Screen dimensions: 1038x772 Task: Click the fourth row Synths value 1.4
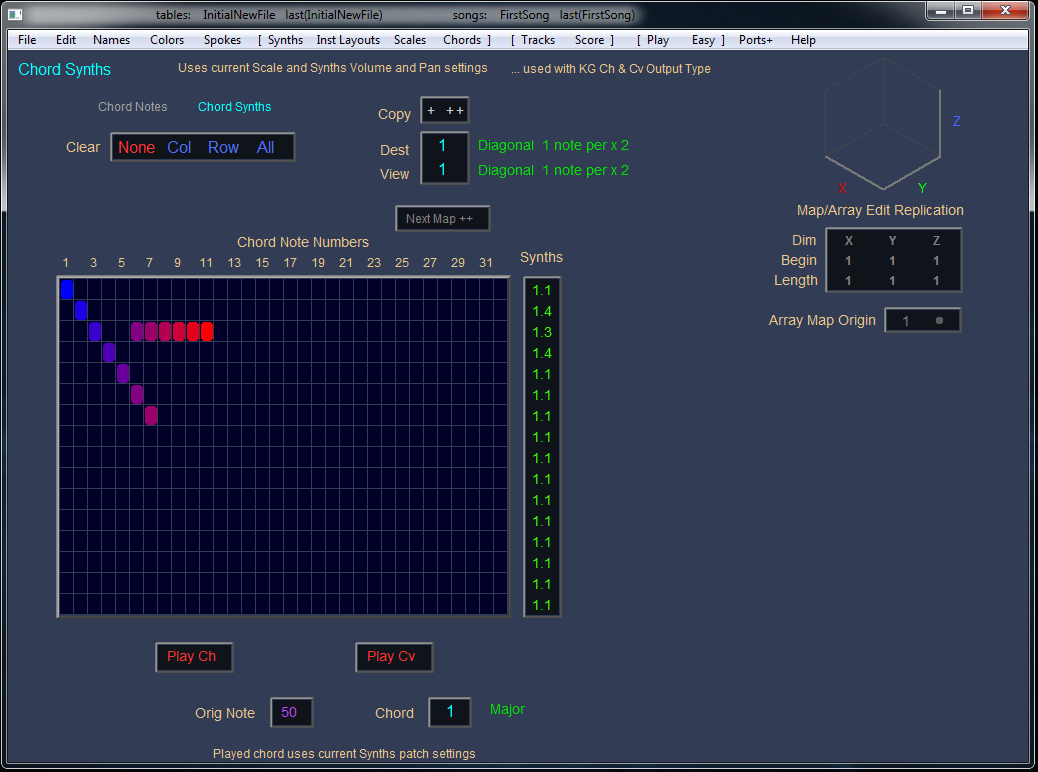pos(542,354)
